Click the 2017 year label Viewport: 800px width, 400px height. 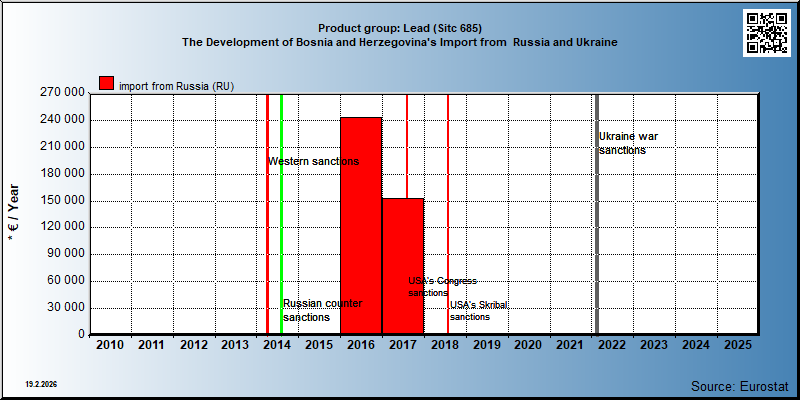tap(403, 345)
